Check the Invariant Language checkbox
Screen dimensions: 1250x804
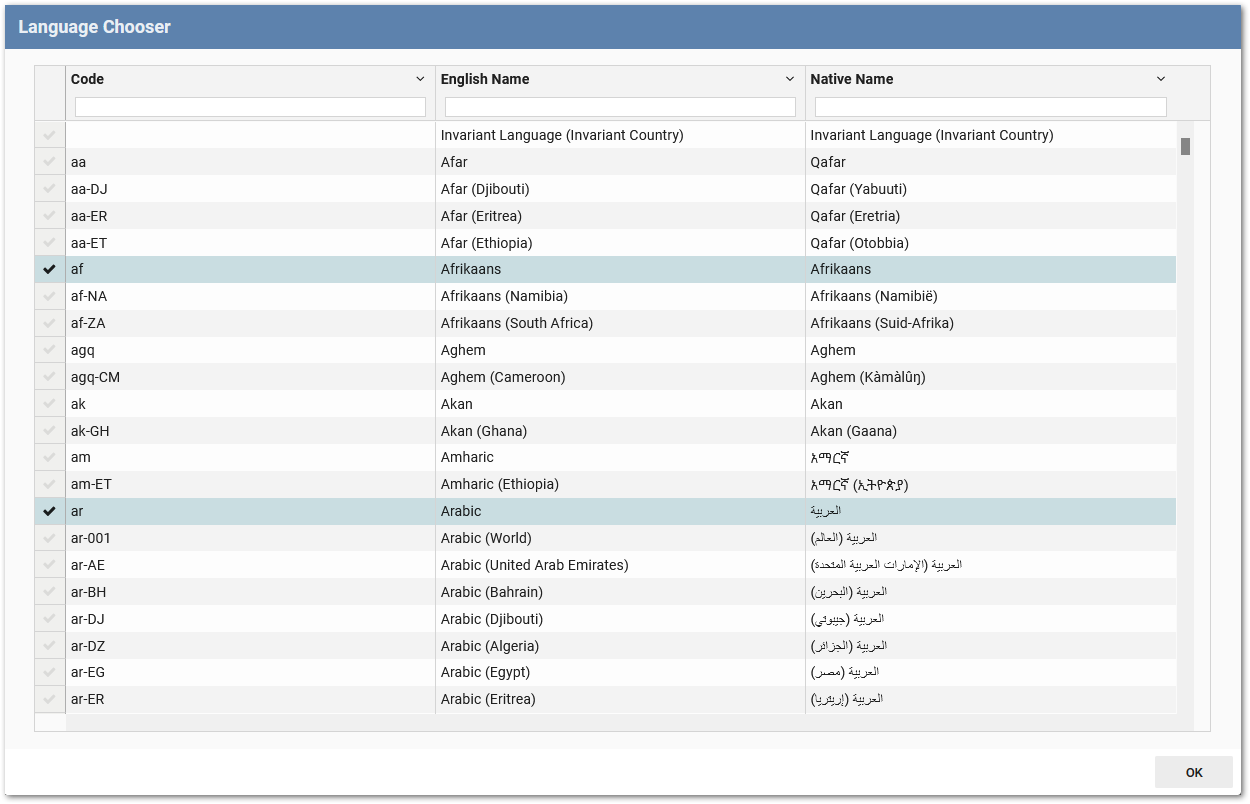coord(49,134)
